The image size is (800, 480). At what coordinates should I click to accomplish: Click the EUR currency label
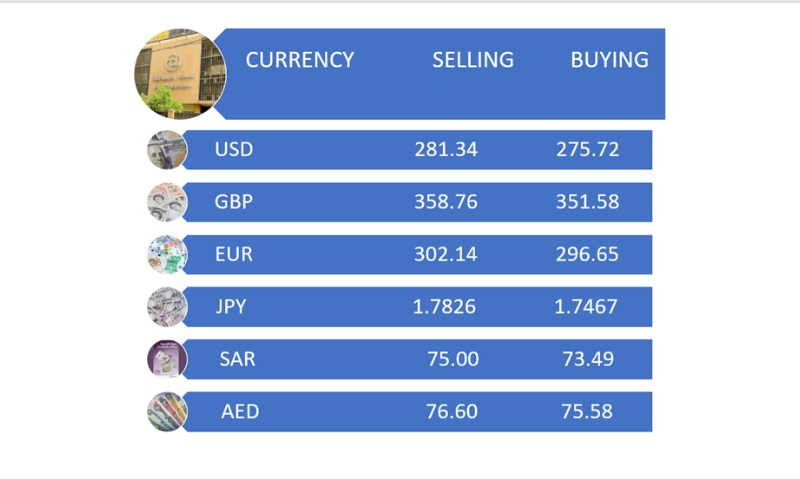234,254
